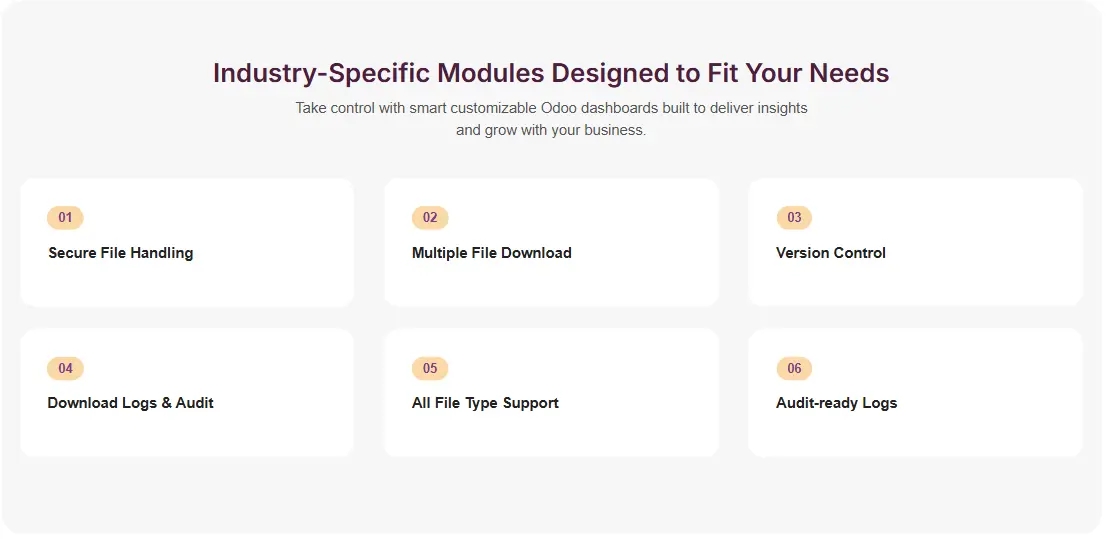Click the 03 number badge
This screenshot has width=1120, height=539.
point(794,218)
